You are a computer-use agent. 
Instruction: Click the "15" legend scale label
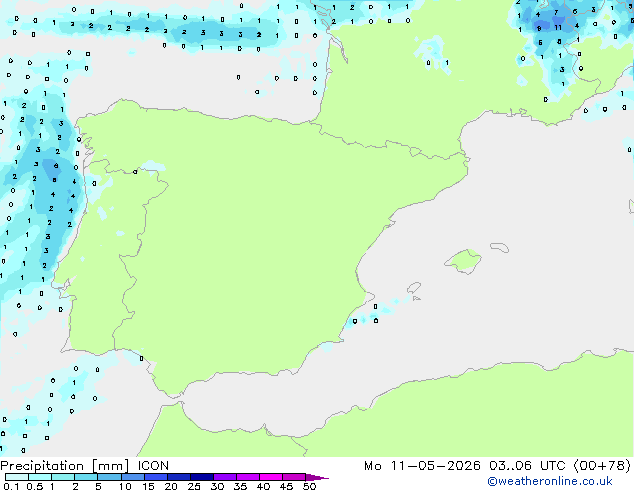click(148, 486)
